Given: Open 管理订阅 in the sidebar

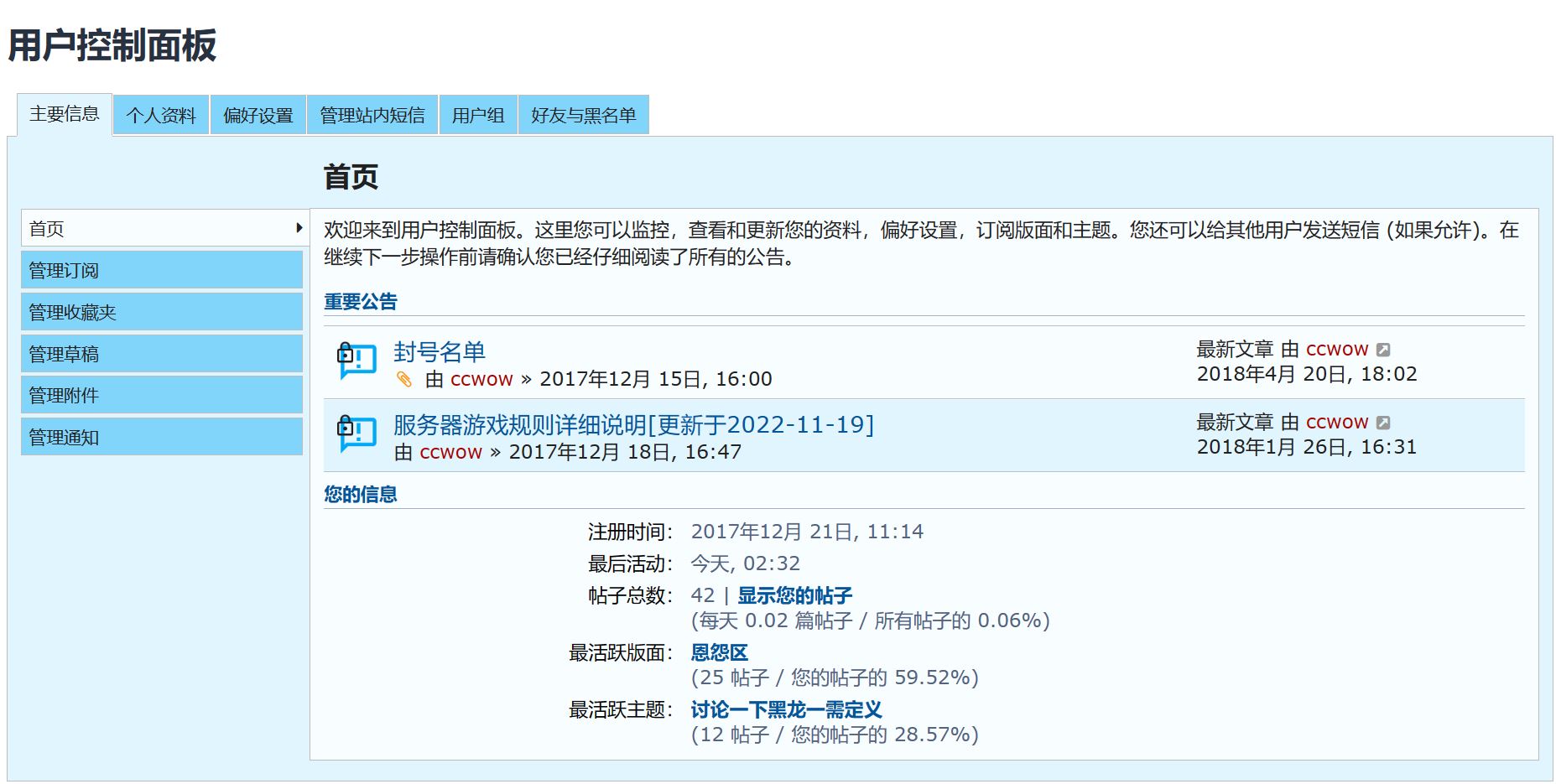Looking at the screenshot, I should (x=161, y=270).
